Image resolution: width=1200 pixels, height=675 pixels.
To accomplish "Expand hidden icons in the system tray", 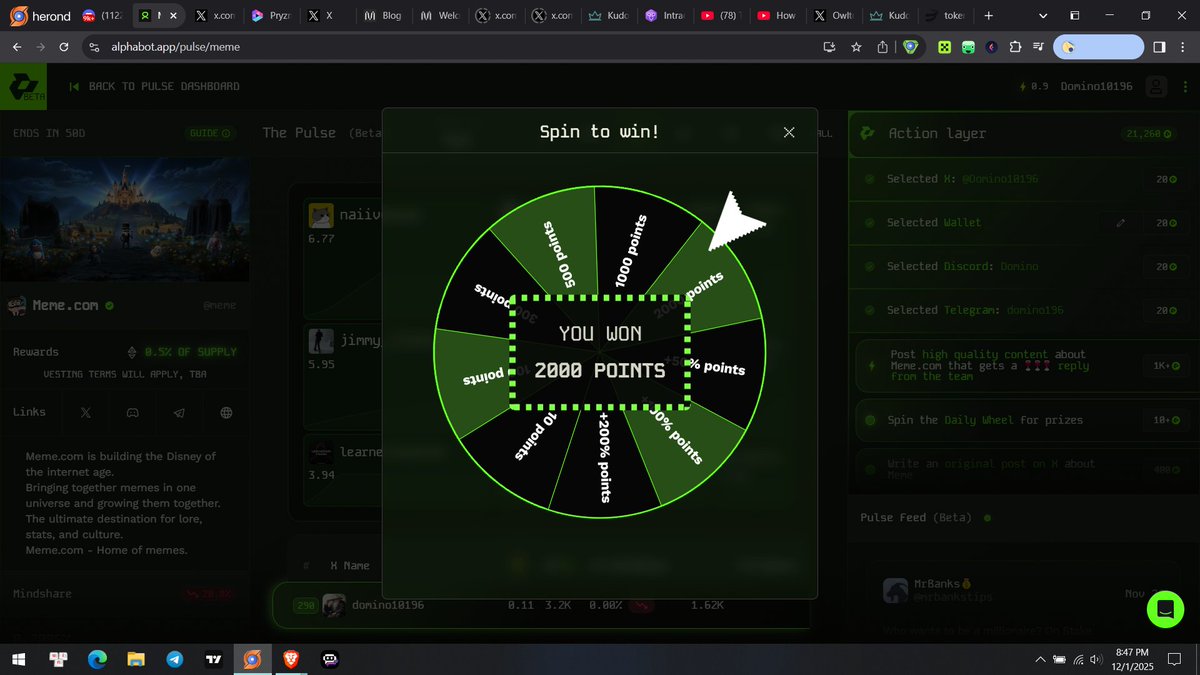I will [1040, 659].
